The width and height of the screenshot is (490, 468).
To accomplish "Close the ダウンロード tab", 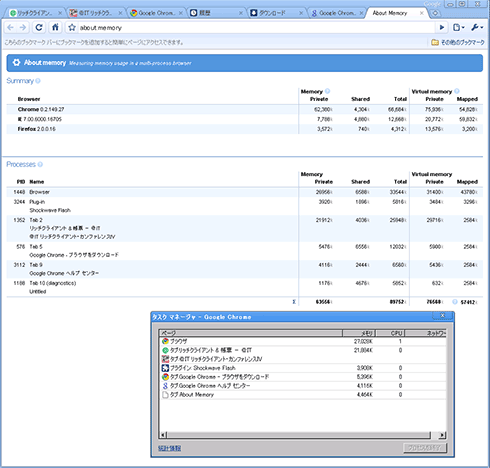I will coord(301,13).
